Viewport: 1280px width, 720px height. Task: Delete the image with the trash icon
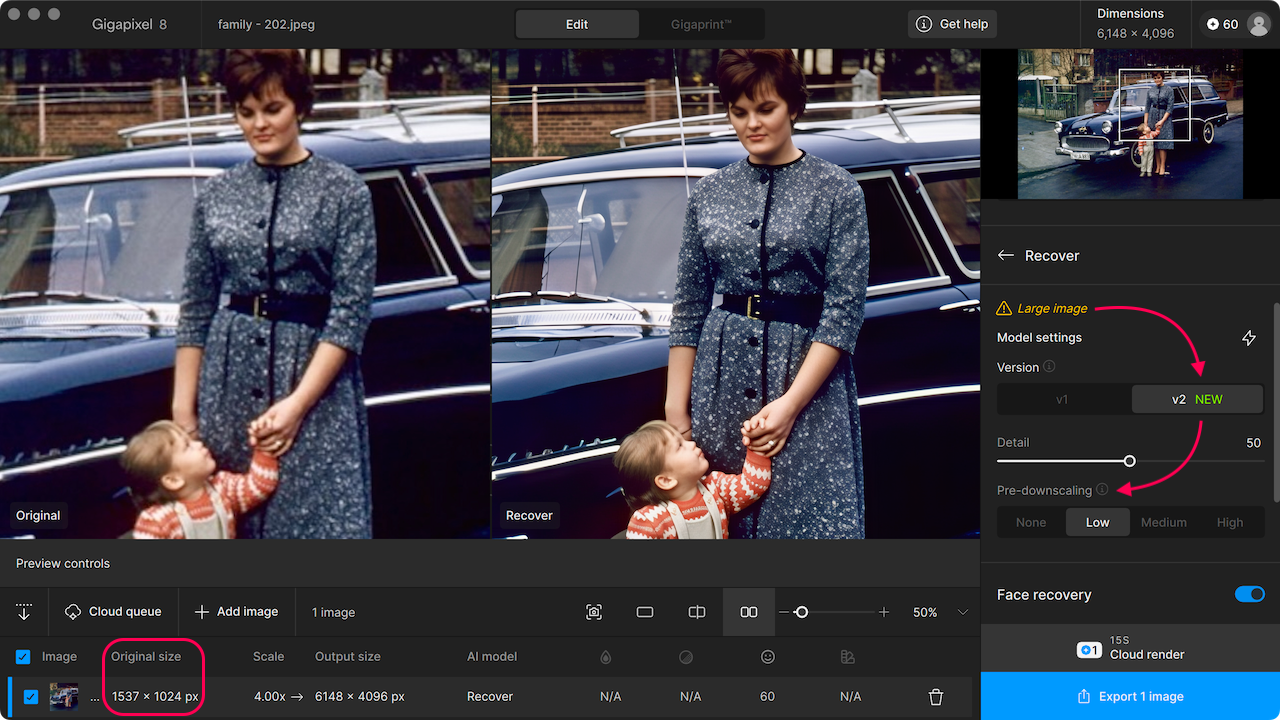(x=936, y=697)
